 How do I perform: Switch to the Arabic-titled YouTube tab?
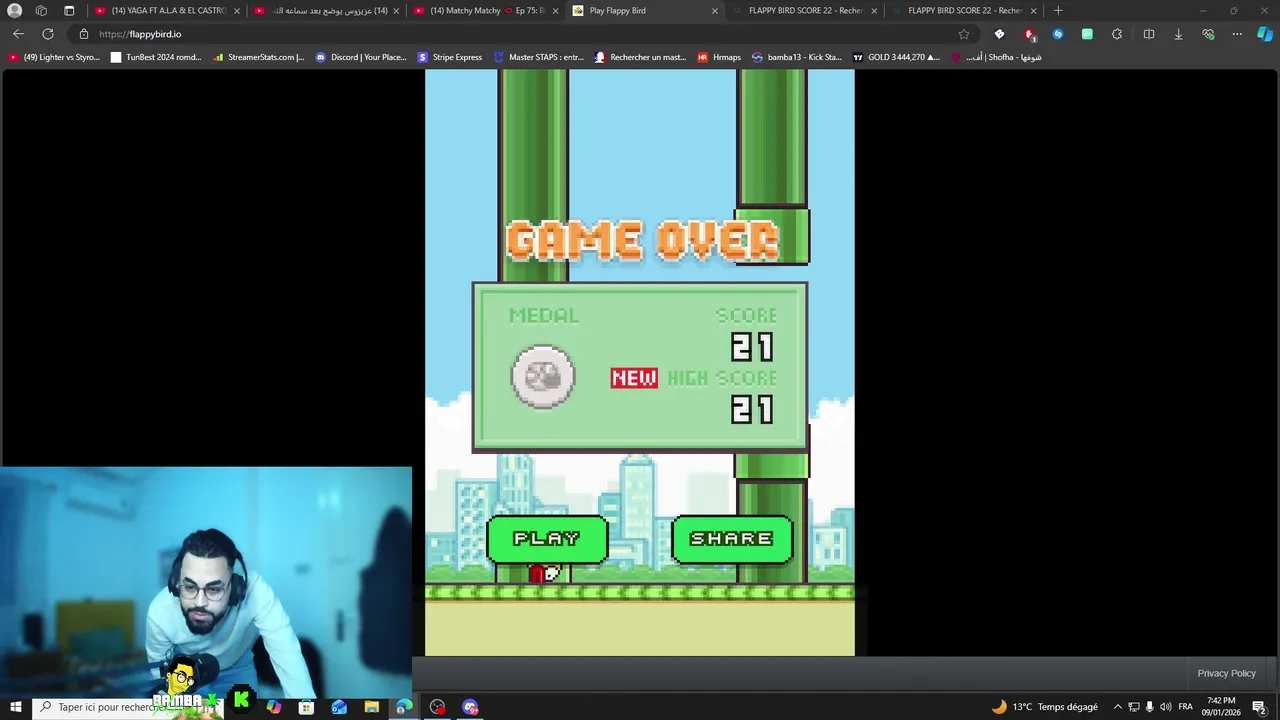point(327,10)
